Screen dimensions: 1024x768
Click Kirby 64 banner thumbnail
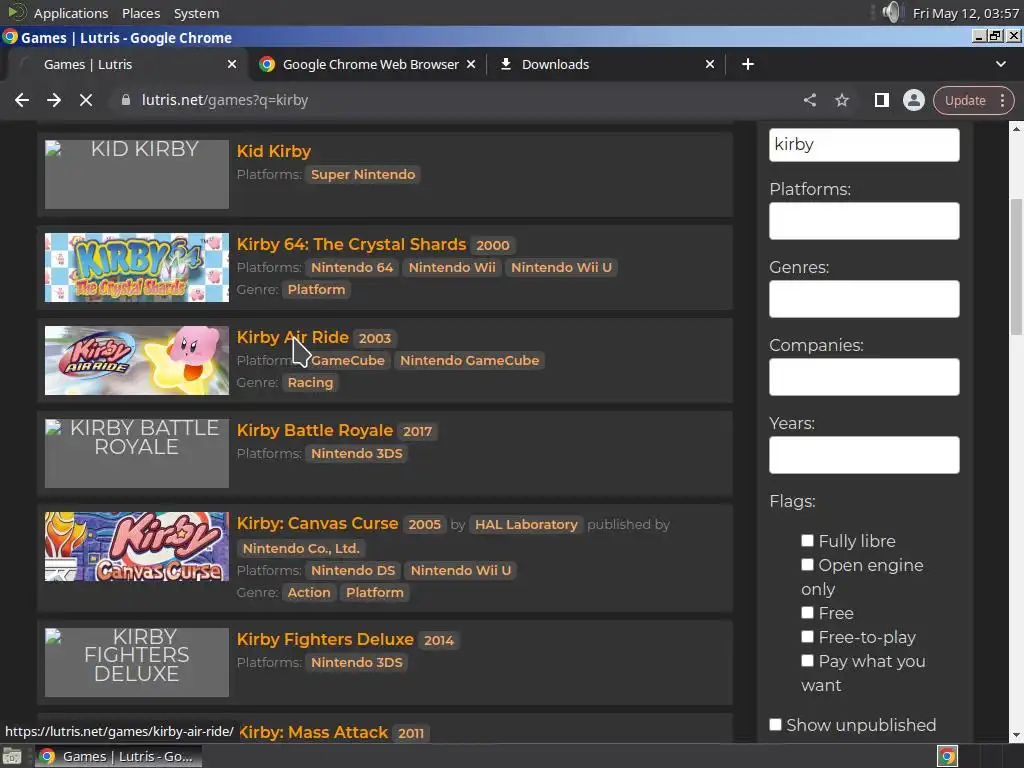[x=136, y=267]
